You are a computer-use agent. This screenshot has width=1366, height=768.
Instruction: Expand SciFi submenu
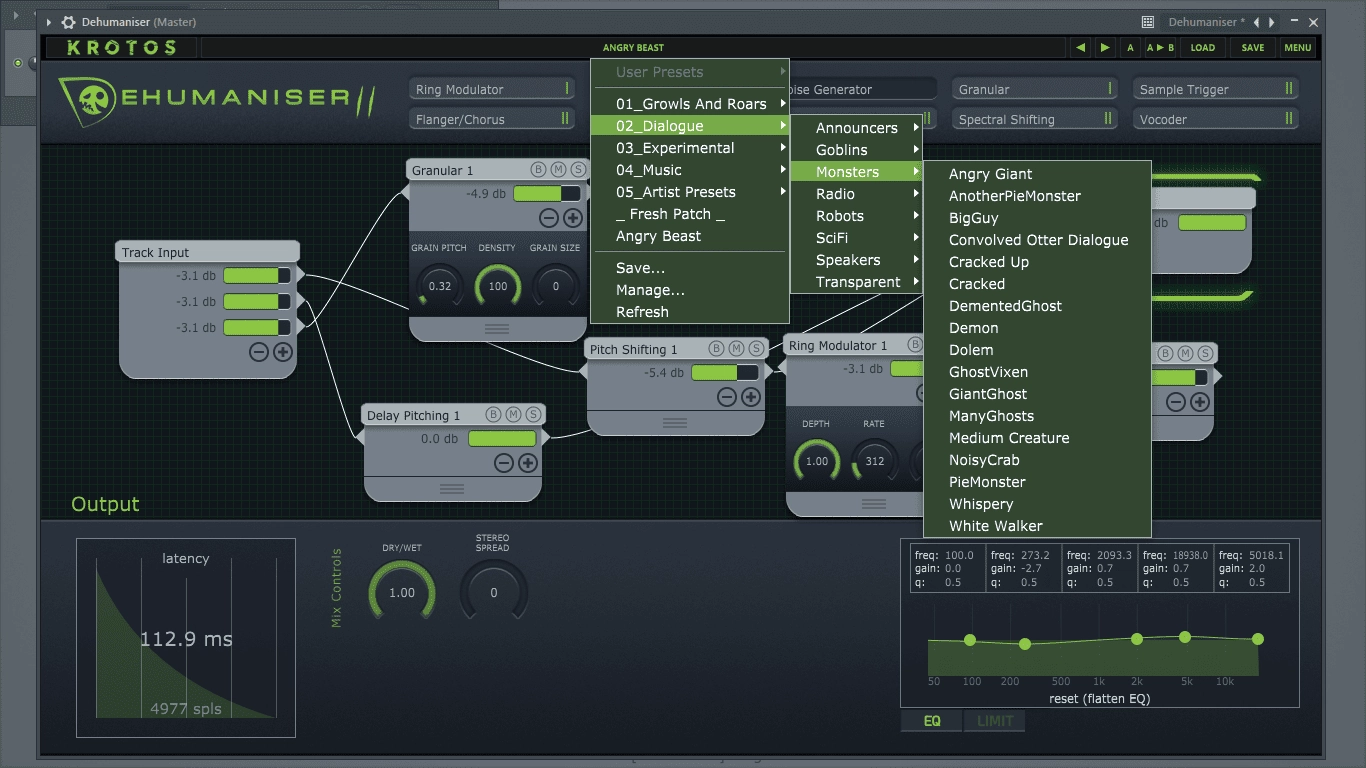[x=857, y=238]
